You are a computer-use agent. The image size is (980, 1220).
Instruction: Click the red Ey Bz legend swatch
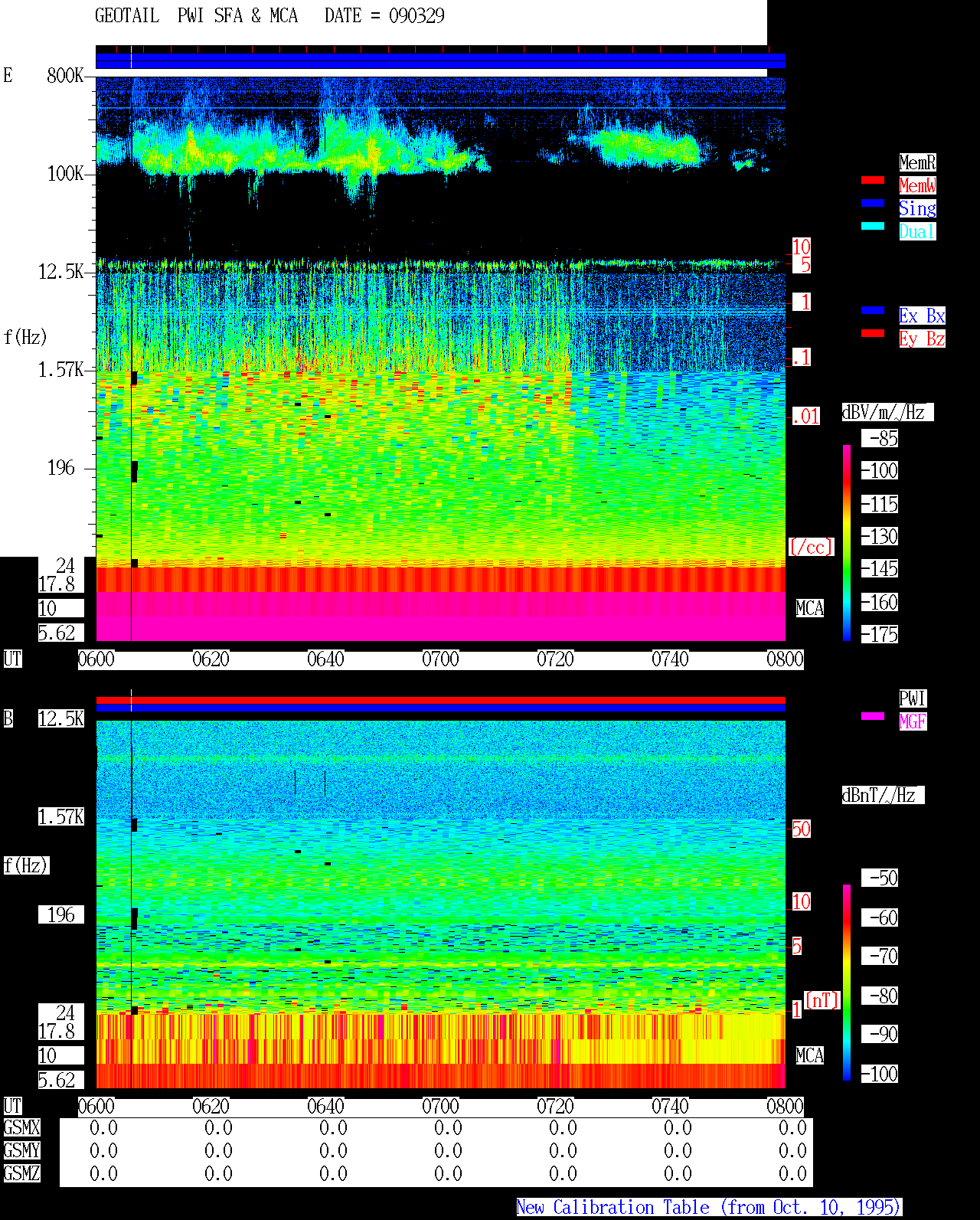point(873,333)
